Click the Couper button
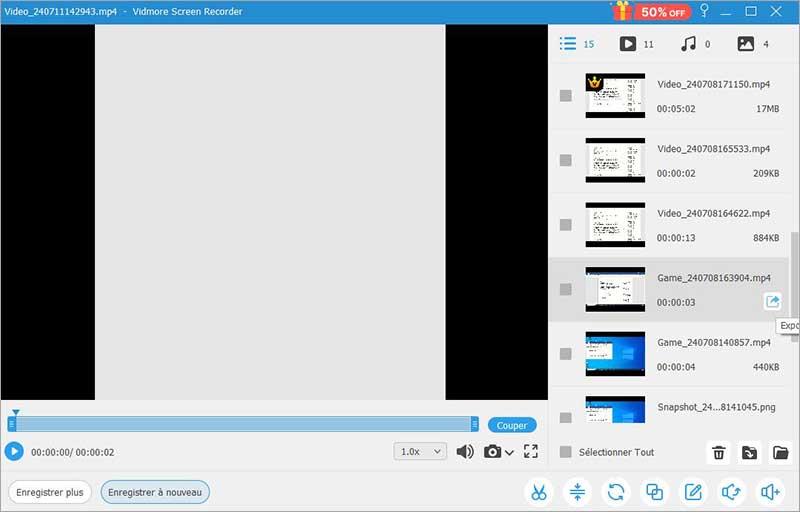Screen dimensions: 800x512 tap(512, 425)
